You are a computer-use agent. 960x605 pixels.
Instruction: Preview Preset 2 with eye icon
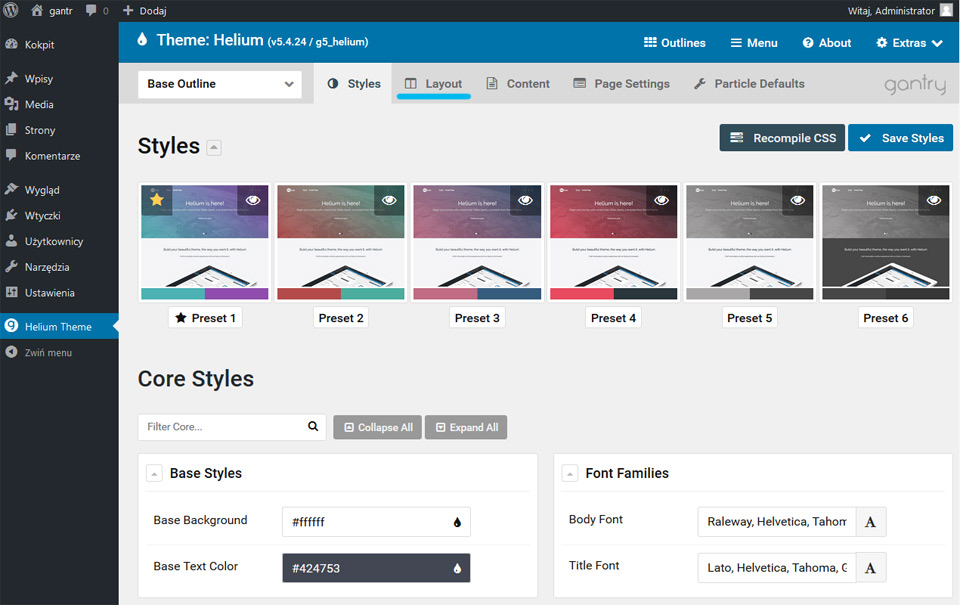tap(389, 200)
